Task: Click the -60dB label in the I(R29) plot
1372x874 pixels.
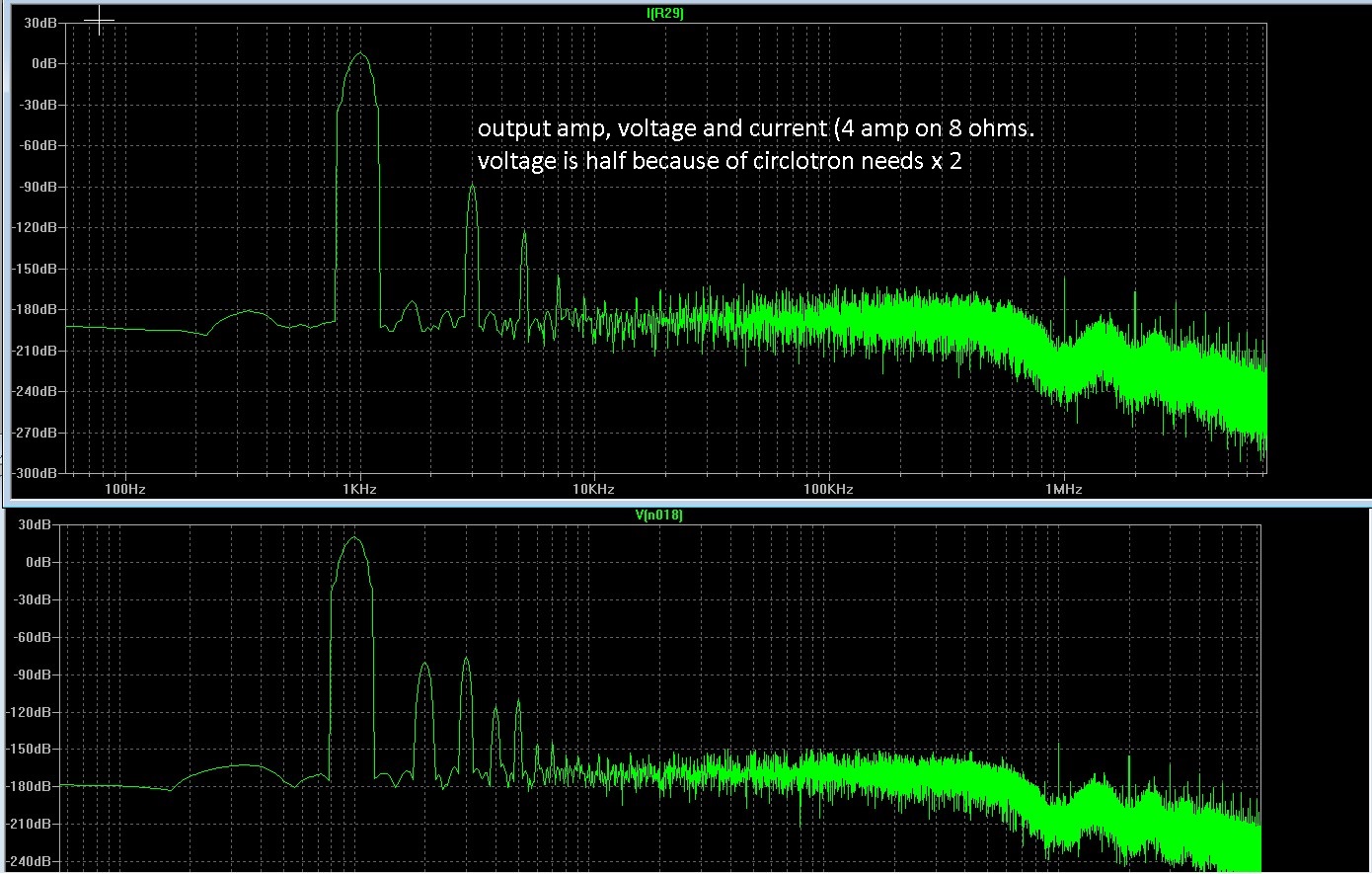Action: click(37, 145)
